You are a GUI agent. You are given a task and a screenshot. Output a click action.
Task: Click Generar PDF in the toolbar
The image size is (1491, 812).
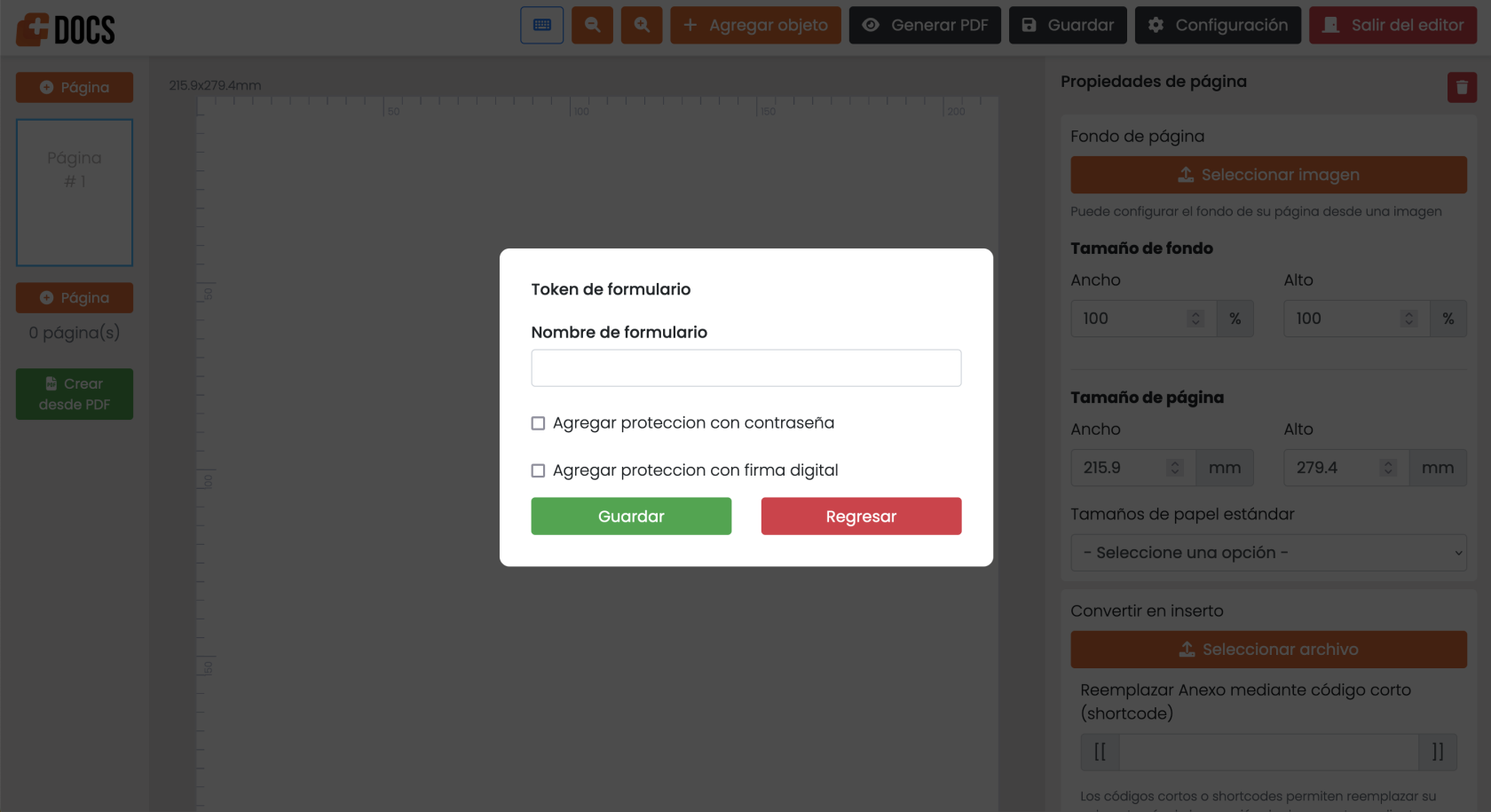pyautogui.click(x=925, y=25)
